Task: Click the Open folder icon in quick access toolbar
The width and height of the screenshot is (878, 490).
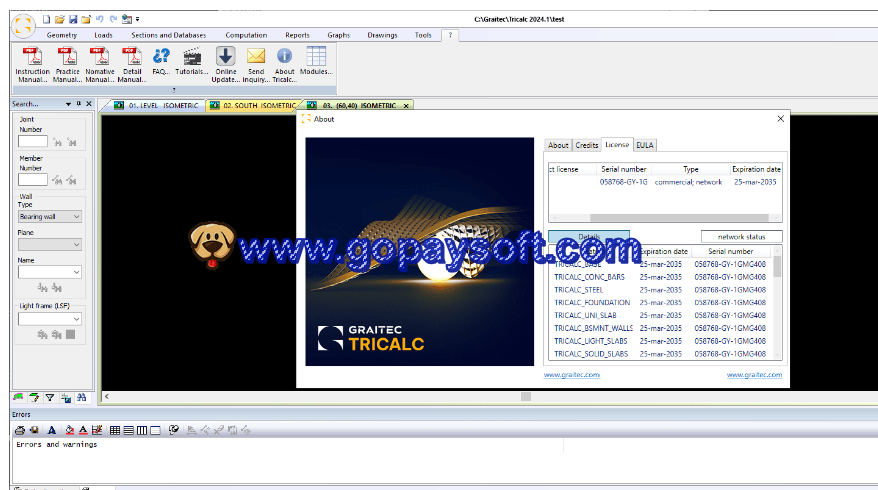Action: [x=60, y=19]
